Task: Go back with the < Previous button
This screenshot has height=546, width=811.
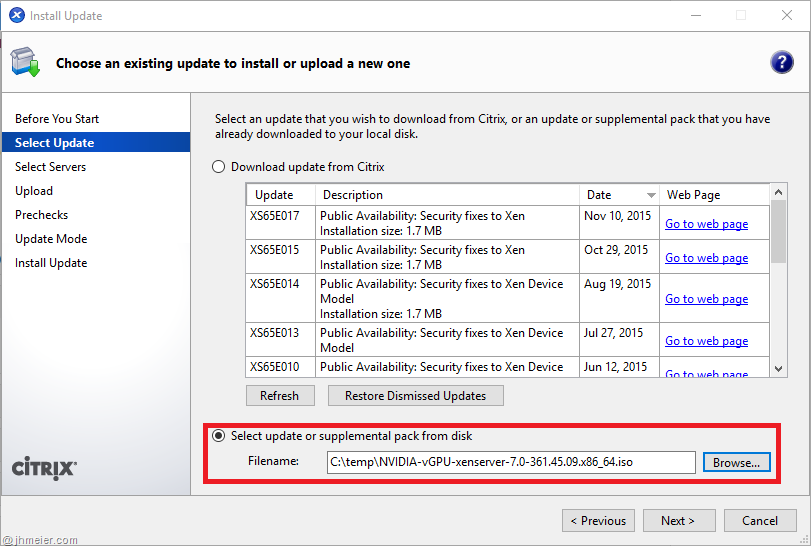Action: click(598, 520)
